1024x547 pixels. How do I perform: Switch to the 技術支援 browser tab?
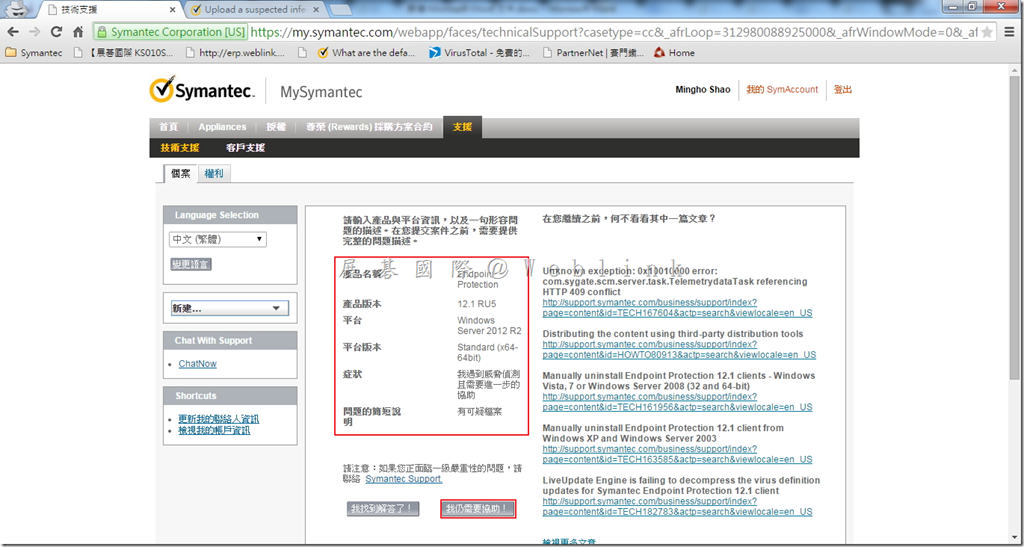(x=111, y=10)
